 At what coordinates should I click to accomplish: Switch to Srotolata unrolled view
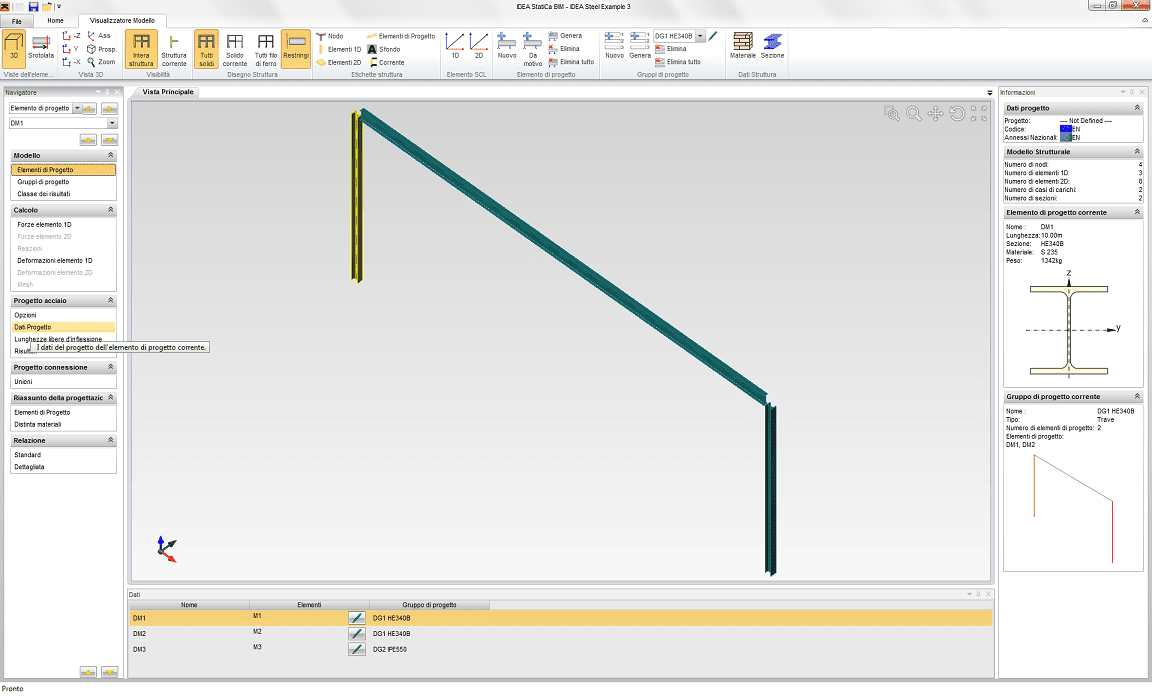coord(41,49)
